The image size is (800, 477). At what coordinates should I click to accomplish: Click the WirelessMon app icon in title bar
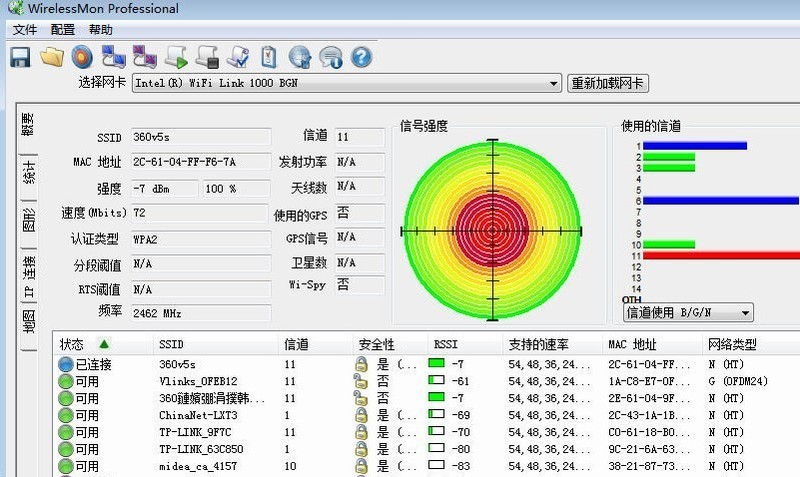15,8
